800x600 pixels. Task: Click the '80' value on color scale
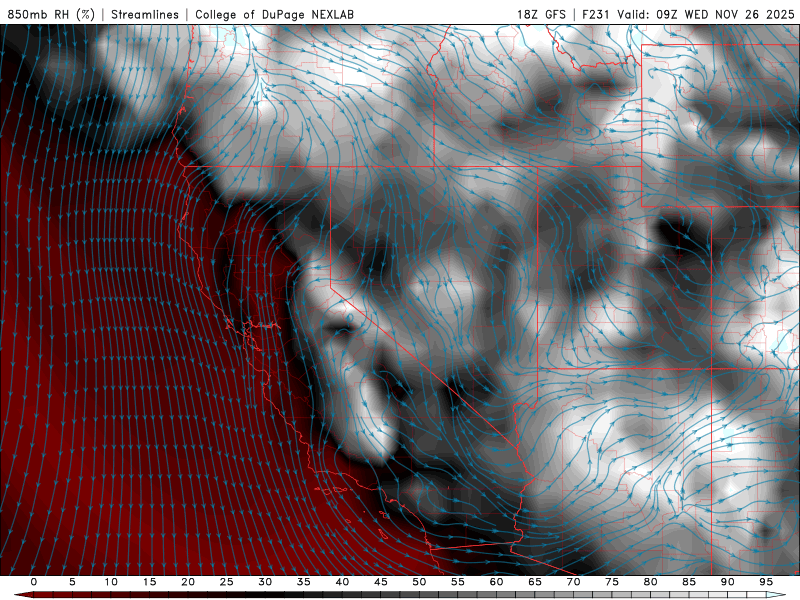click(x=651, y=582)
